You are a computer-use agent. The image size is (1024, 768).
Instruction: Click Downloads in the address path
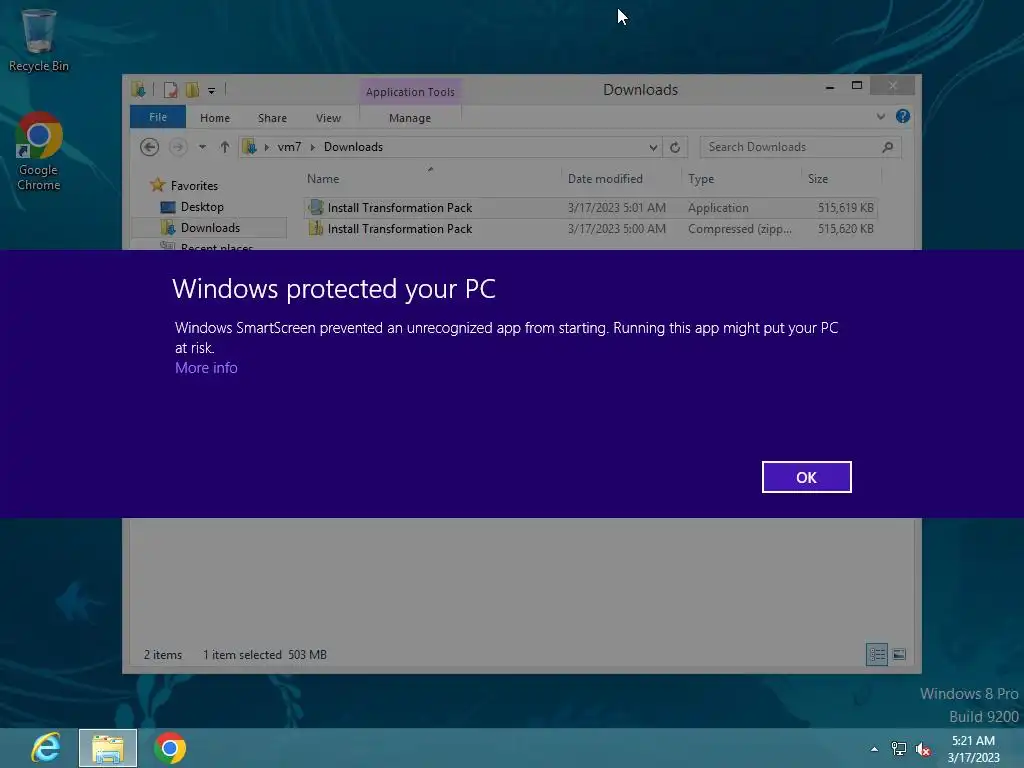tap(353, 147)
